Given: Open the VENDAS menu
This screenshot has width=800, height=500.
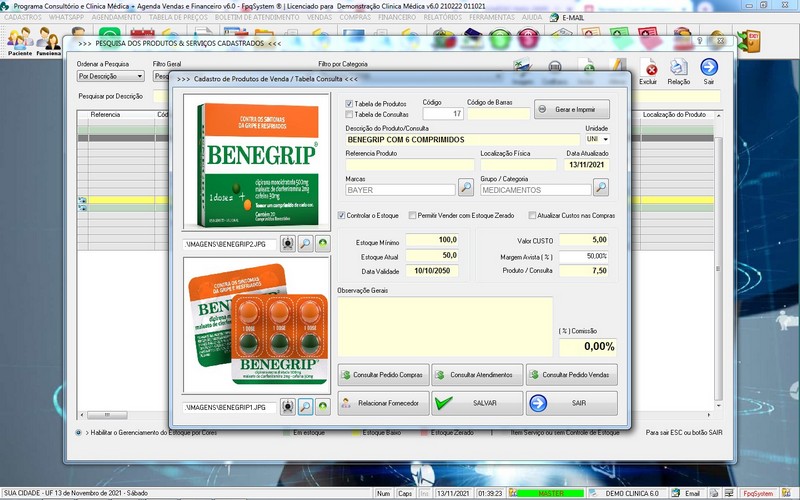Looking at the screenshot, I should 319,17.
